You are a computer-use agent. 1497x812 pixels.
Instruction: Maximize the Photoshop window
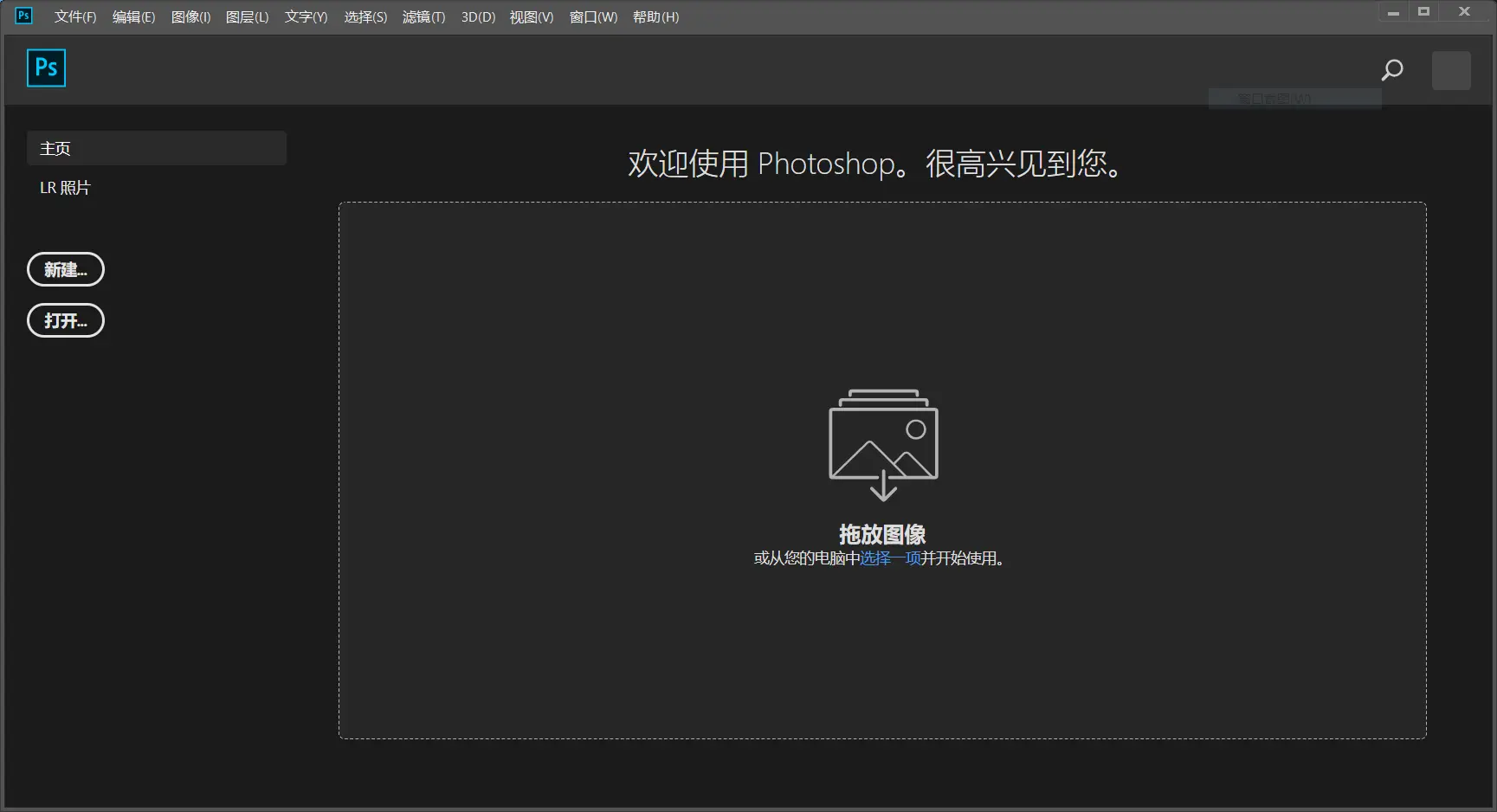[x=1423, y=12]
